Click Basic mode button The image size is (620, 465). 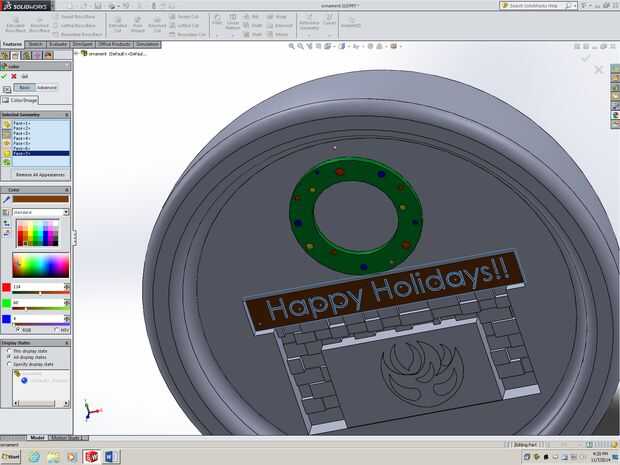24,87
